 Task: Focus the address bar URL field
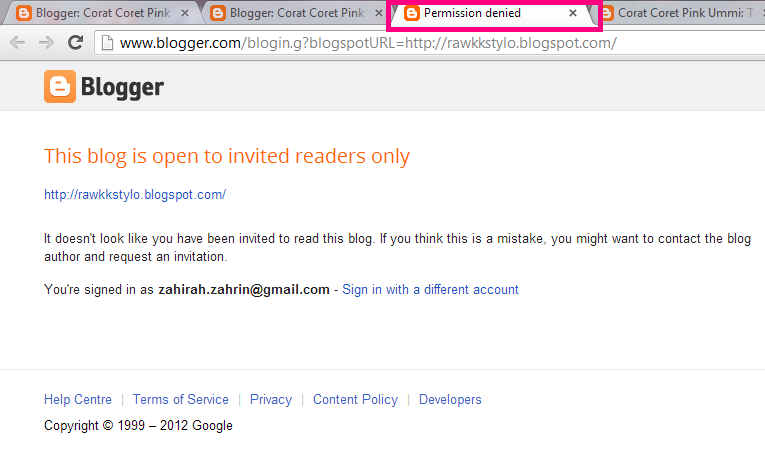tap(400, 43)
